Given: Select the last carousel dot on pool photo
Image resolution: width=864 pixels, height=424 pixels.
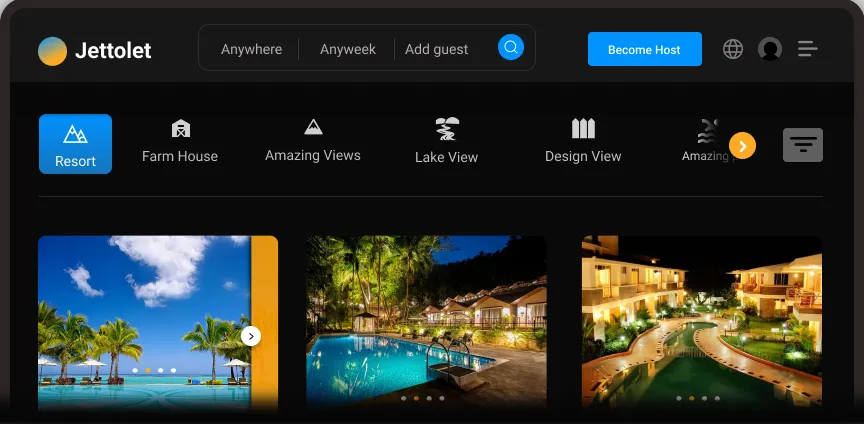Looking at the screenshot, I should point(442,398).
